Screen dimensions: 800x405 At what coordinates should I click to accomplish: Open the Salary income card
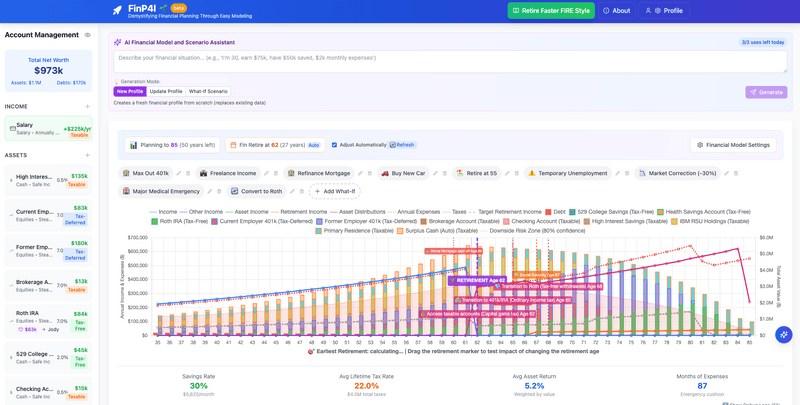pyautogui.click(x=48, y=129)
